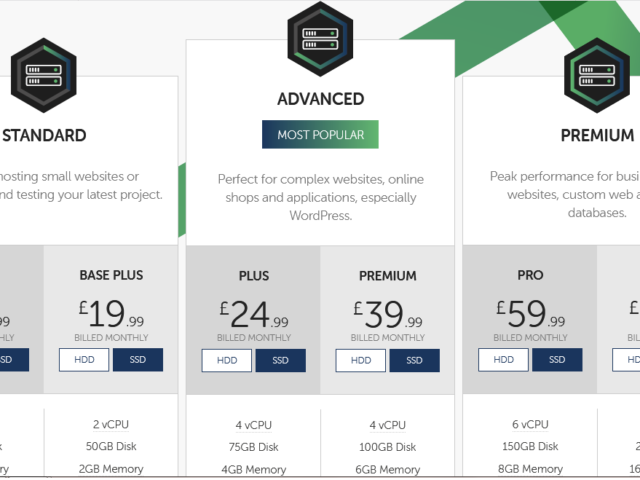Viewport: 640px width, 480px height.
Task: Click the 4 vCPU spec under Plus
Action: [x=253, y=425]
